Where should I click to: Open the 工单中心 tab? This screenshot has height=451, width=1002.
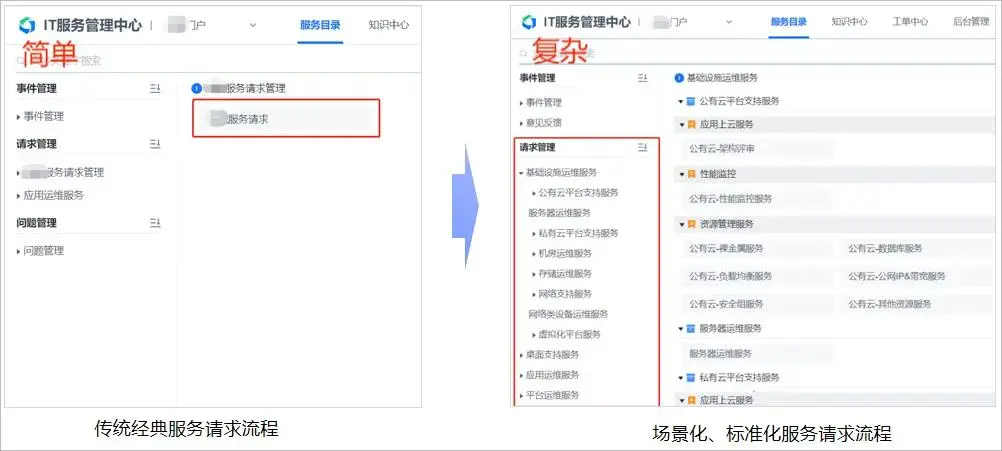click(x=910, y=22)
